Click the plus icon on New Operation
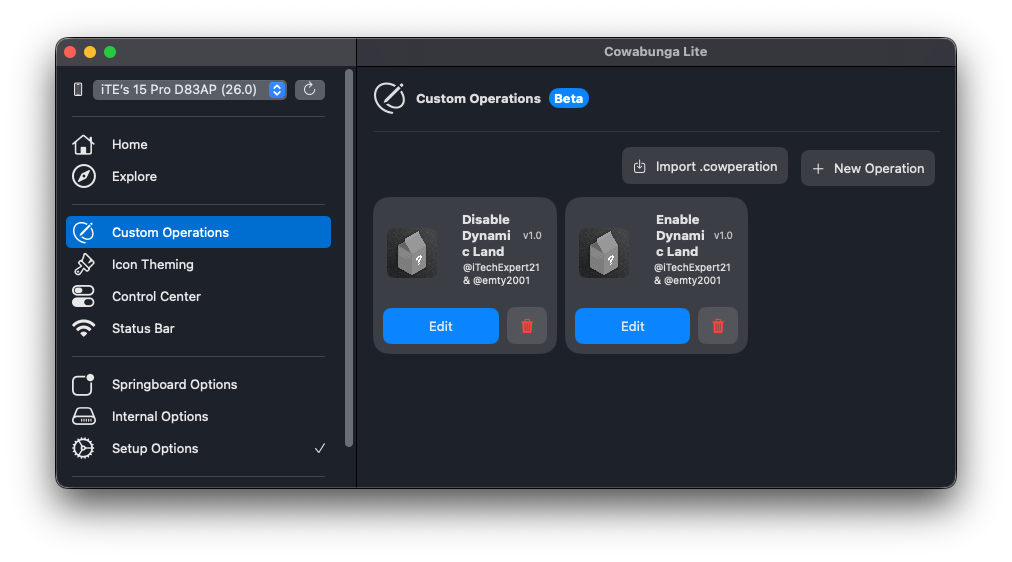1012x562 pixels. tap(818, 169)
